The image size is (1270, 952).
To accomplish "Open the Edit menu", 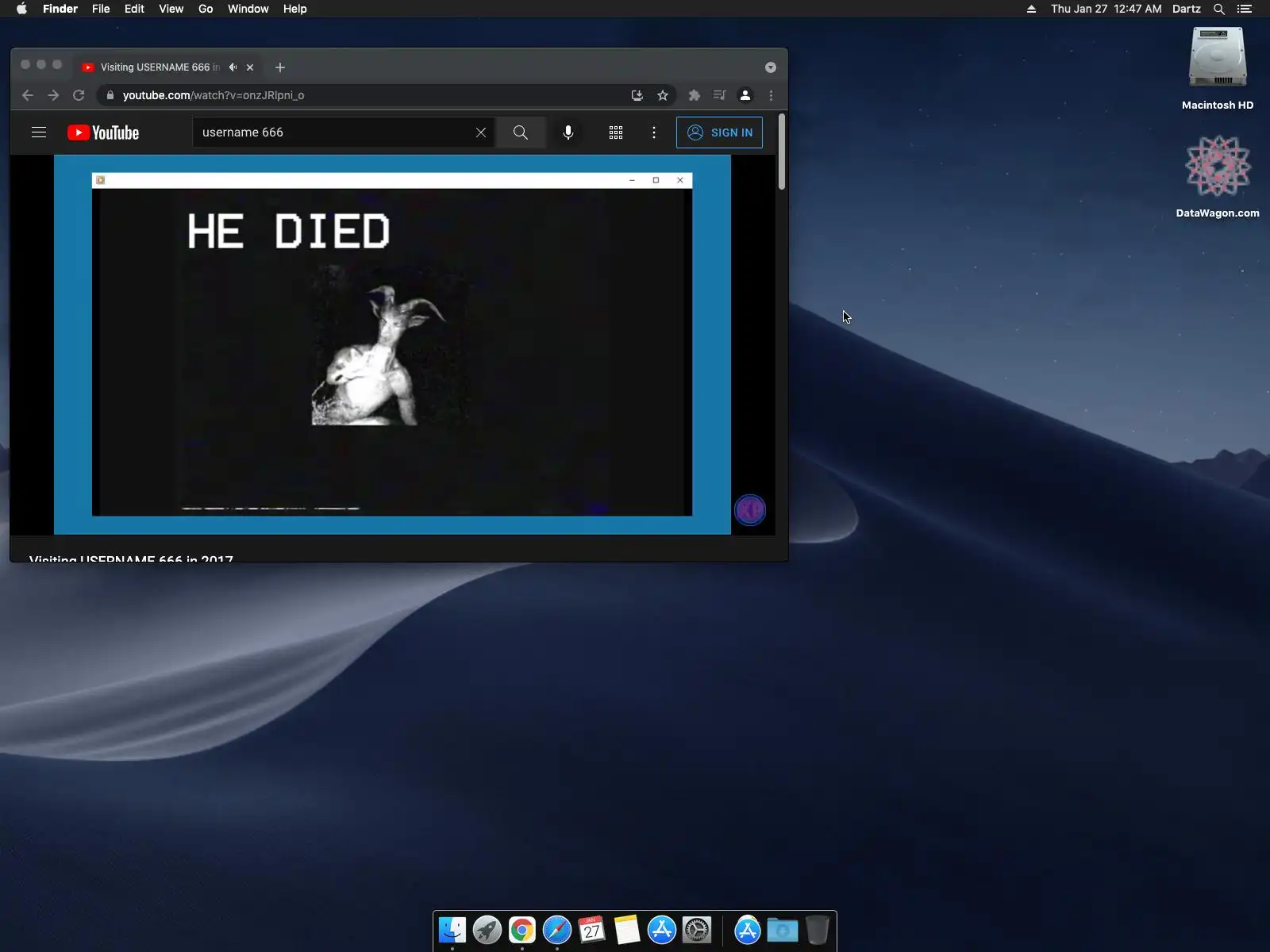I will [x=134, y=9].
